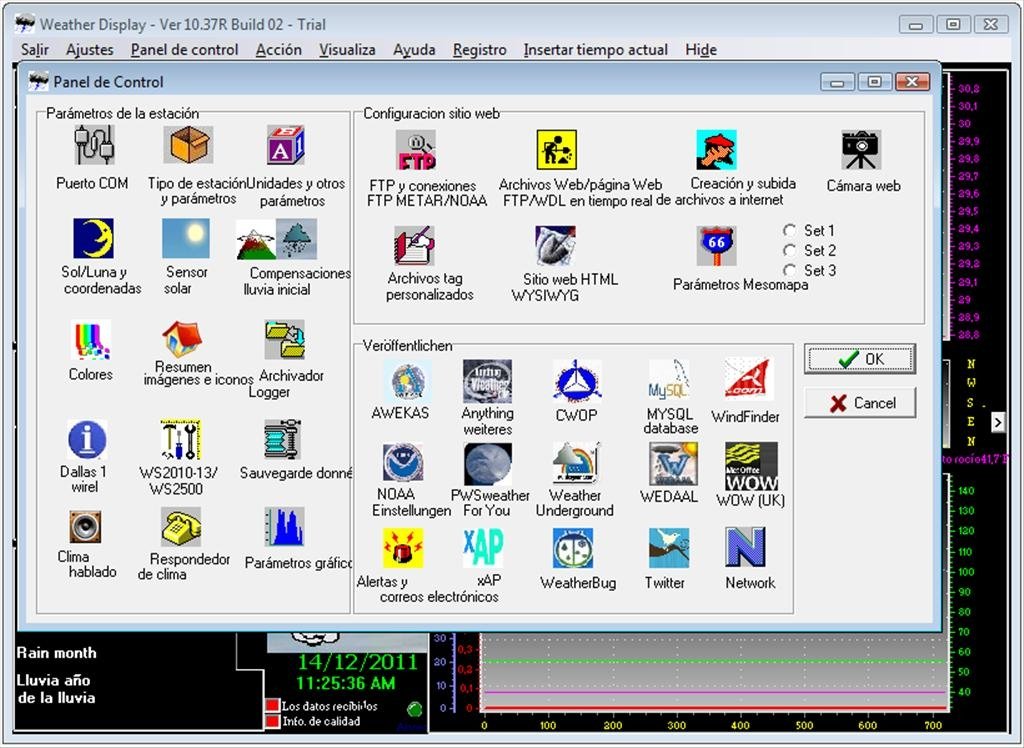The height and width of the screenshot is (748, 1024).
Task: Open the Parámetros Mesomapa route 66 icon
Action: [x=716, y=246]
